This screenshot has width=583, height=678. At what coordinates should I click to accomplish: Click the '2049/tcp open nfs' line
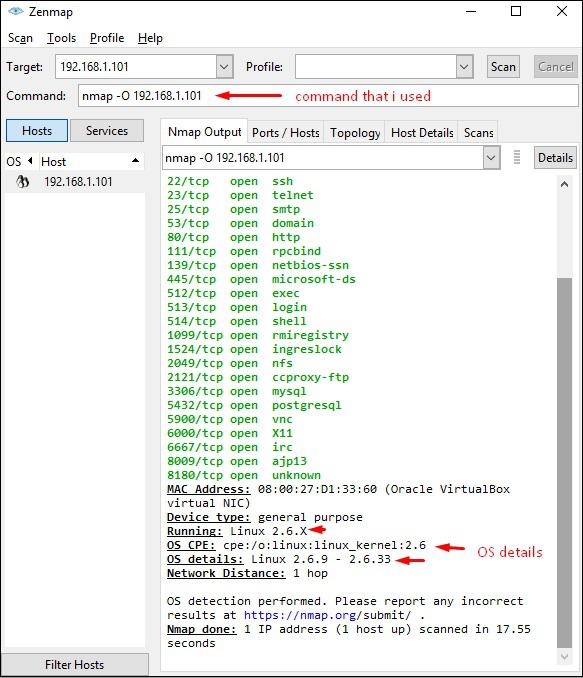(x=230, y=363)
